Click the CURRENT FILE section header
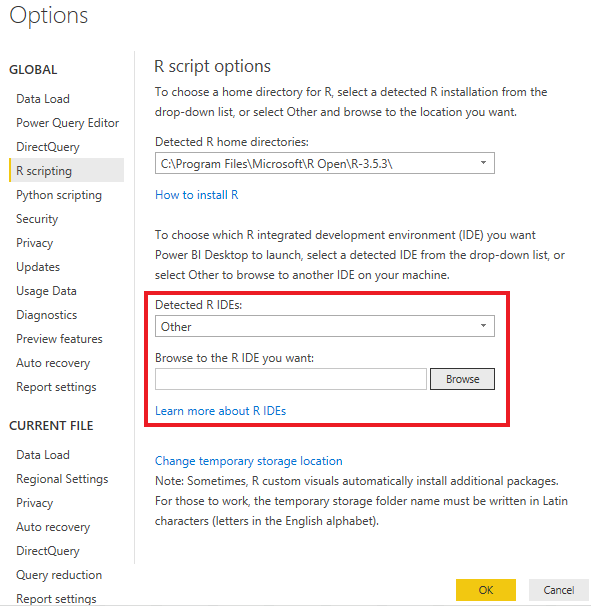 point(51,426)
